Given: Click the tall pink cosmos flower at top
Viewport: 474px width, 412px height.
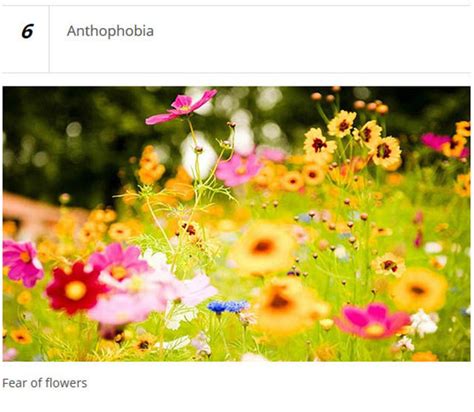Looking at the screenshot, I should (x=181, y=107).
